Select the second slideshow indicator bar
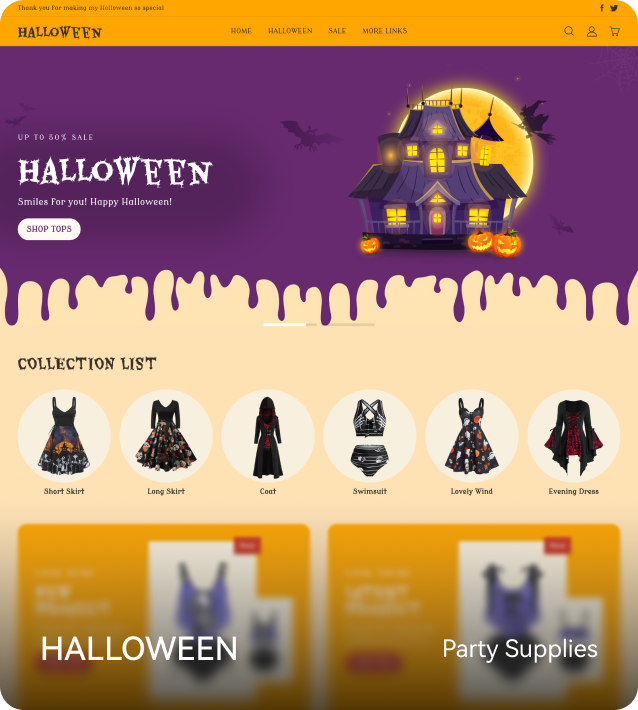This screenshot has width=638, height=710. [x=347, y=325]
